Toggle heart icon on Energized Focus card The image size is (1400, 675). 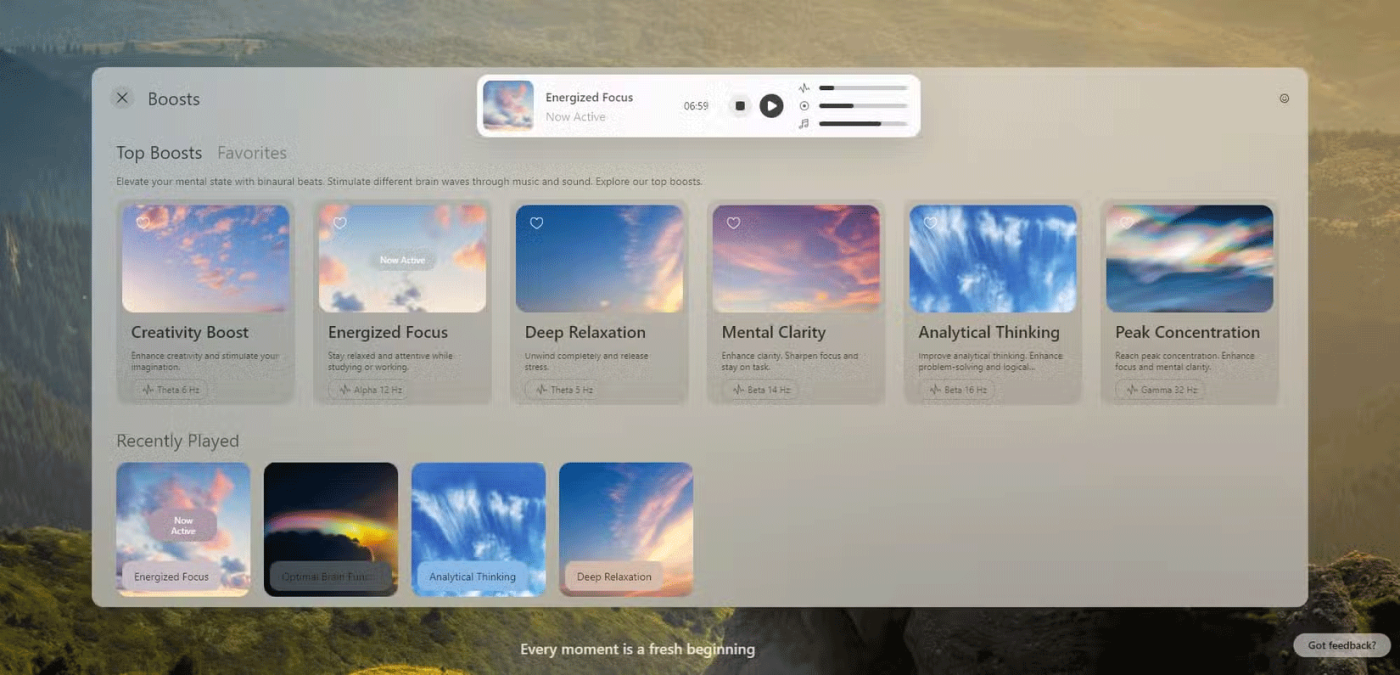[340, 223]
